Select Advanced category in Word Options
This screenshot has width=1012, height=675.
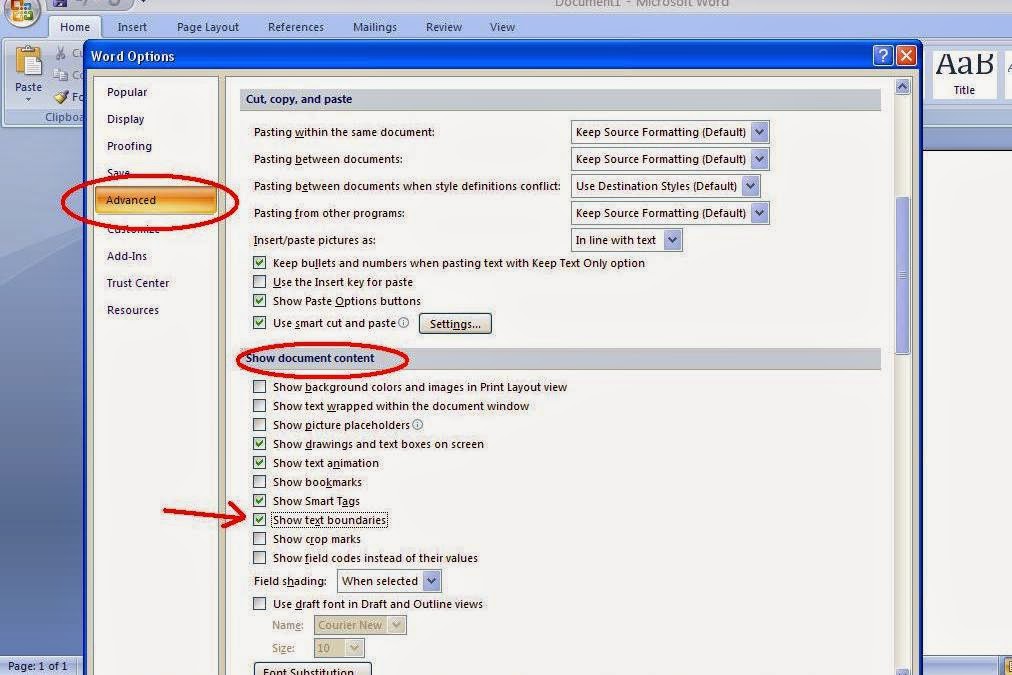tap(155, 200)
